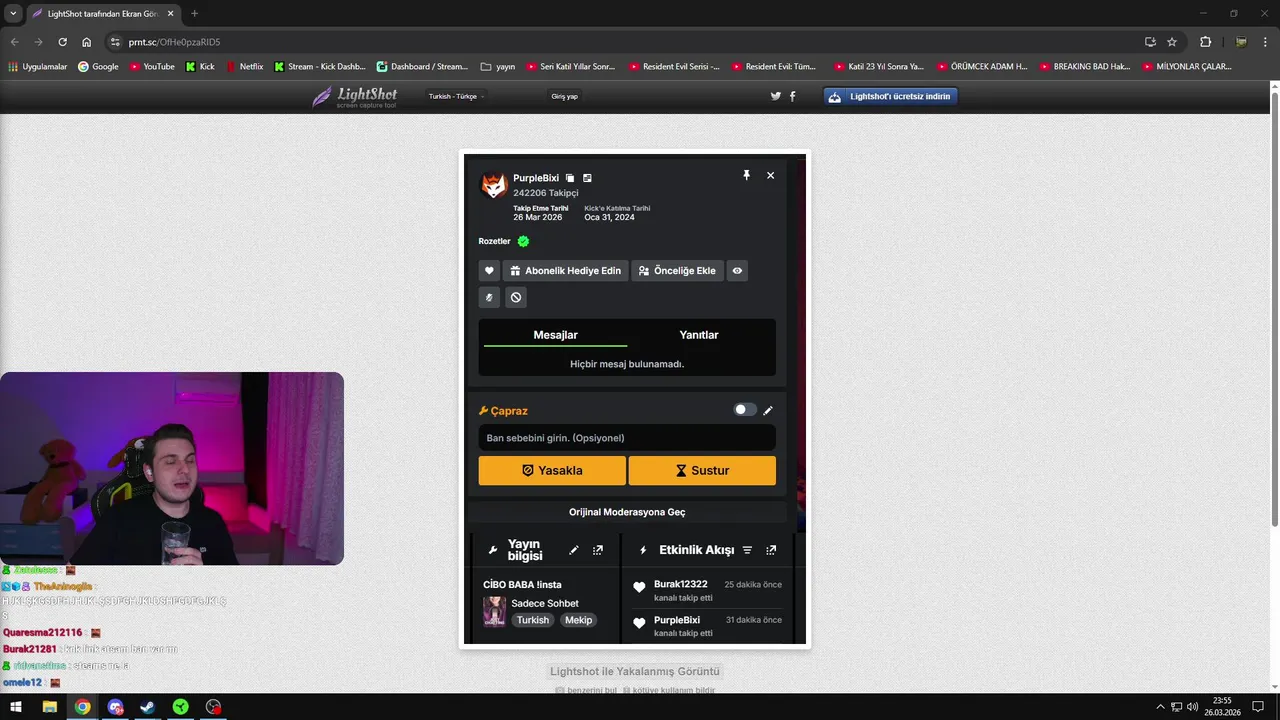The height and width of the screenshot is (720, 1280).
Task: Bookmark this page with star icon
Action: [x=1172, y=42]
